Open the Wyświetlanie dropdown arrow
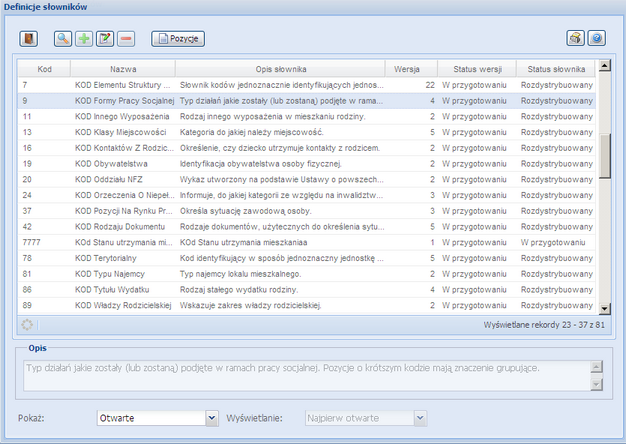This screenshot has height=444, width=626. tap(419, 418)
